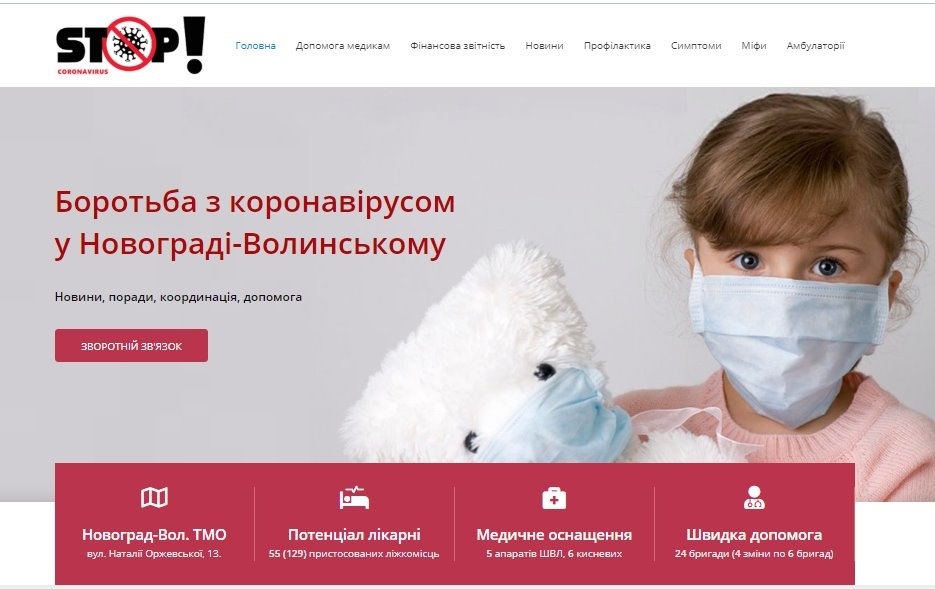This screenshot has width=935, height=589.
Task: Click the headline Боротьба з коронавірусом
Action: [255, 202]
